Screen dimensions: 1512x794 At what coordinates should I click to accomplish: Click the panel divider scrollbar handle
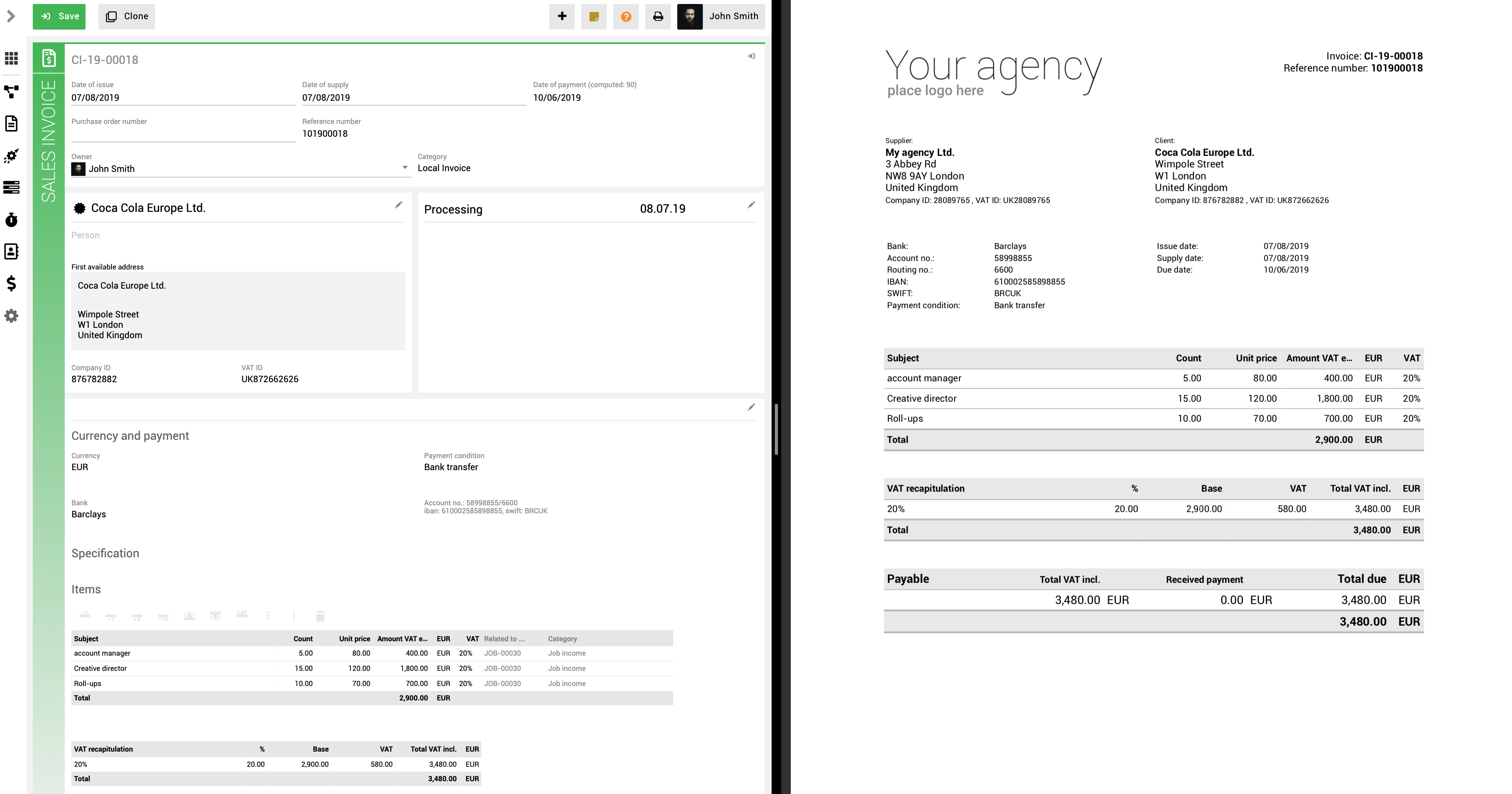[x=776, y=429]
